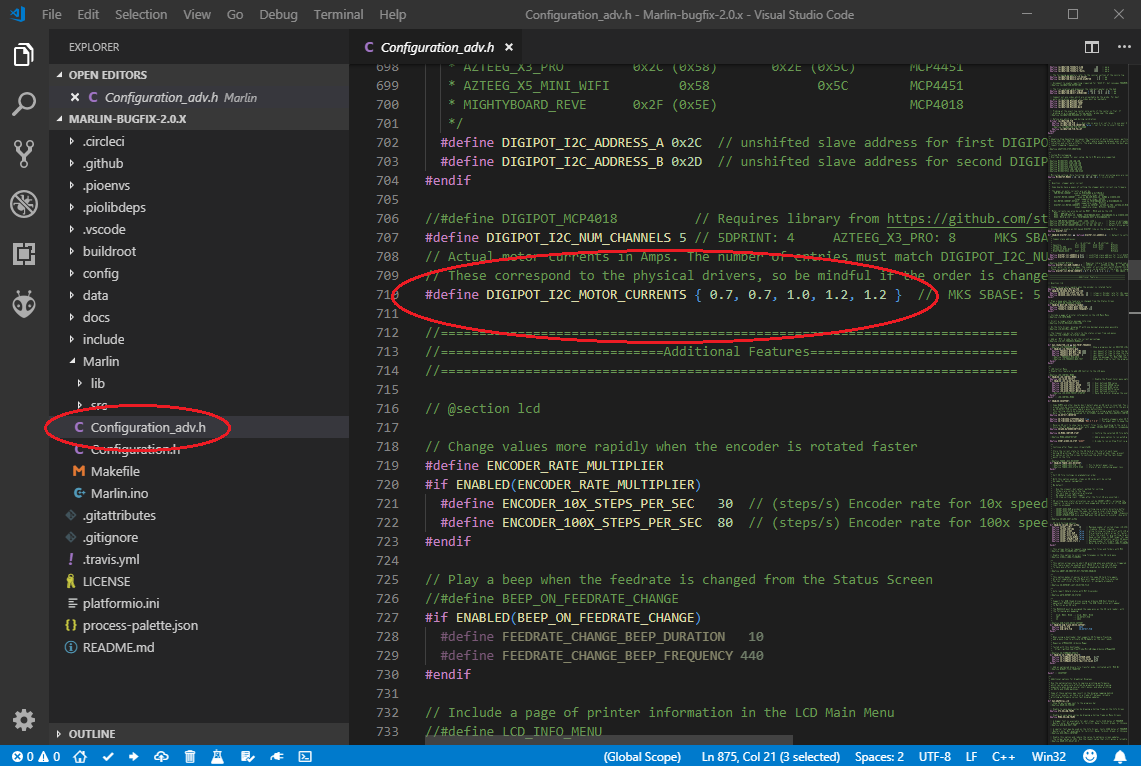Open the editor More Actions ellipsis
Screen dimensions: 1141x766
pyautogui.click(x=1124, y=47)
